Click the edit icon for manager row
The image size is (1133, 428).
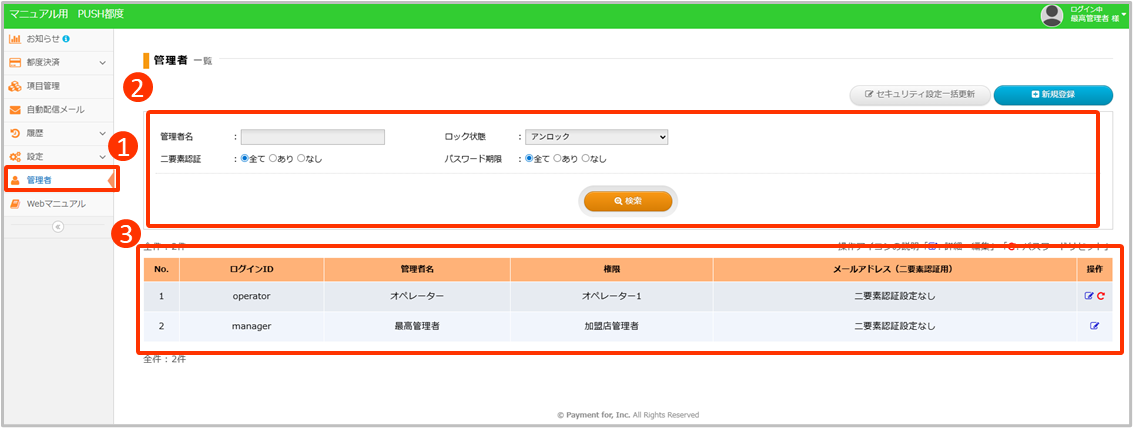(1094, 326)
